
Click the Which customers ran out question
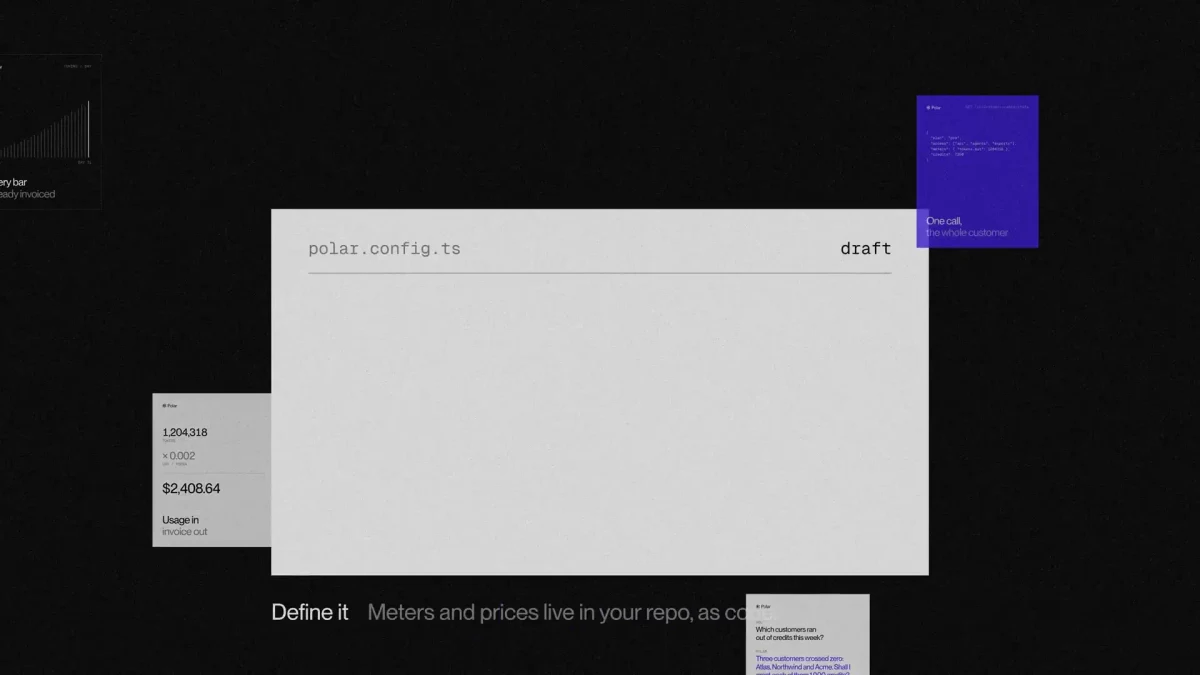790,633
